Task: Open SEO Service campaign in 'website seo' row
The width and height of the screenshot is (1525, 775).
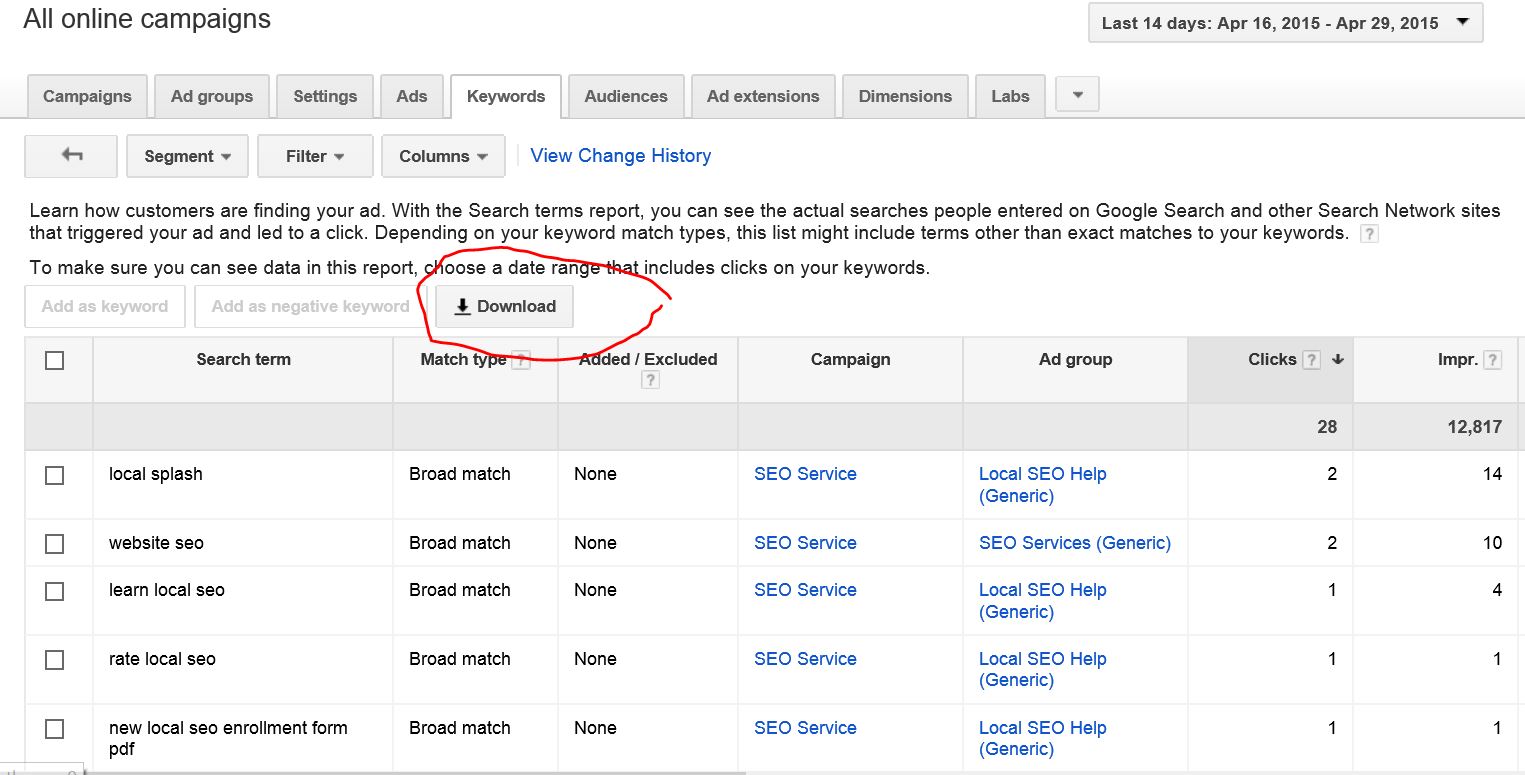Action: 805,543
